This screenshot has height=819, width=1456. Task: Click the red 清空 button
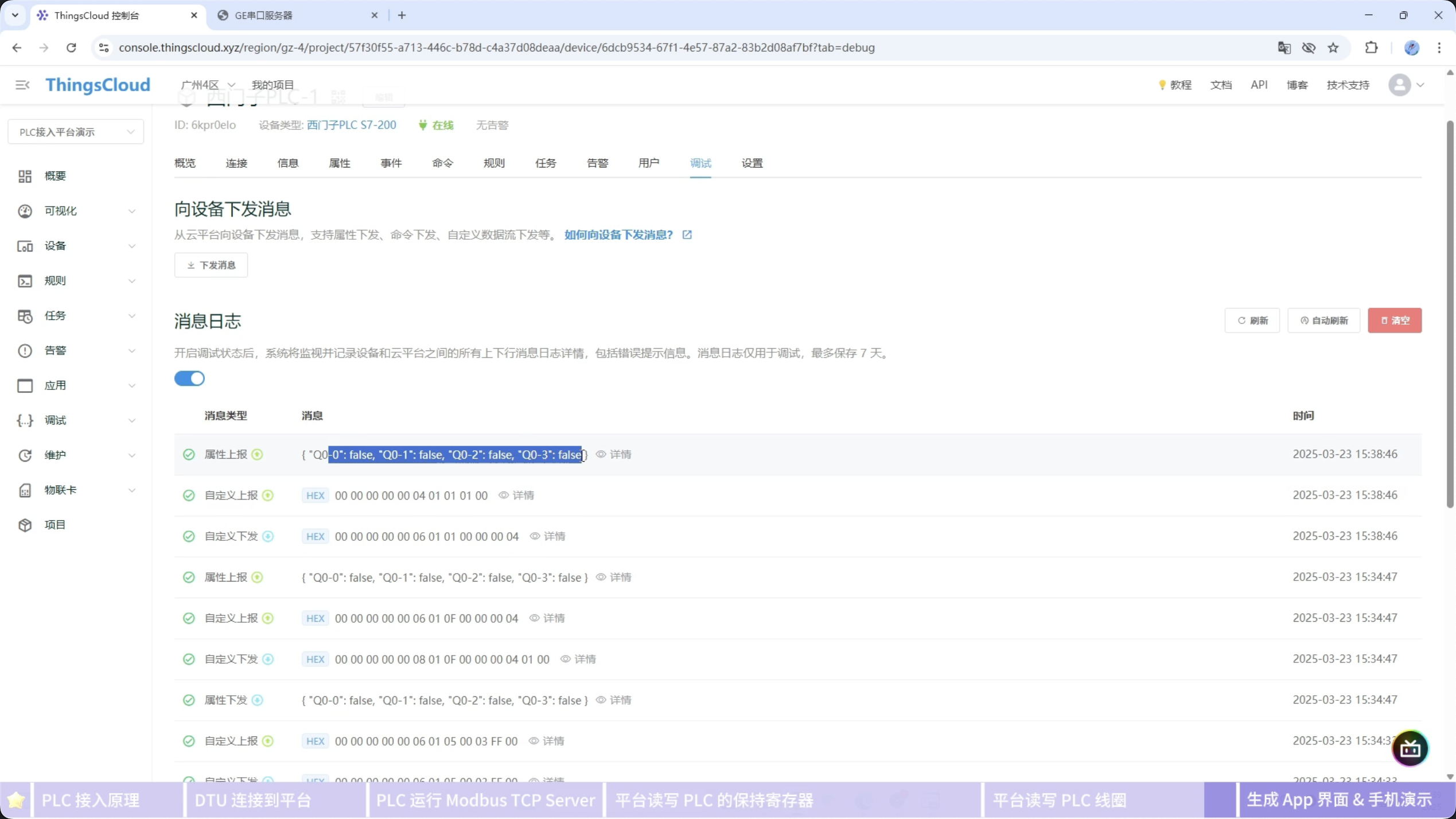[1394, 321]
